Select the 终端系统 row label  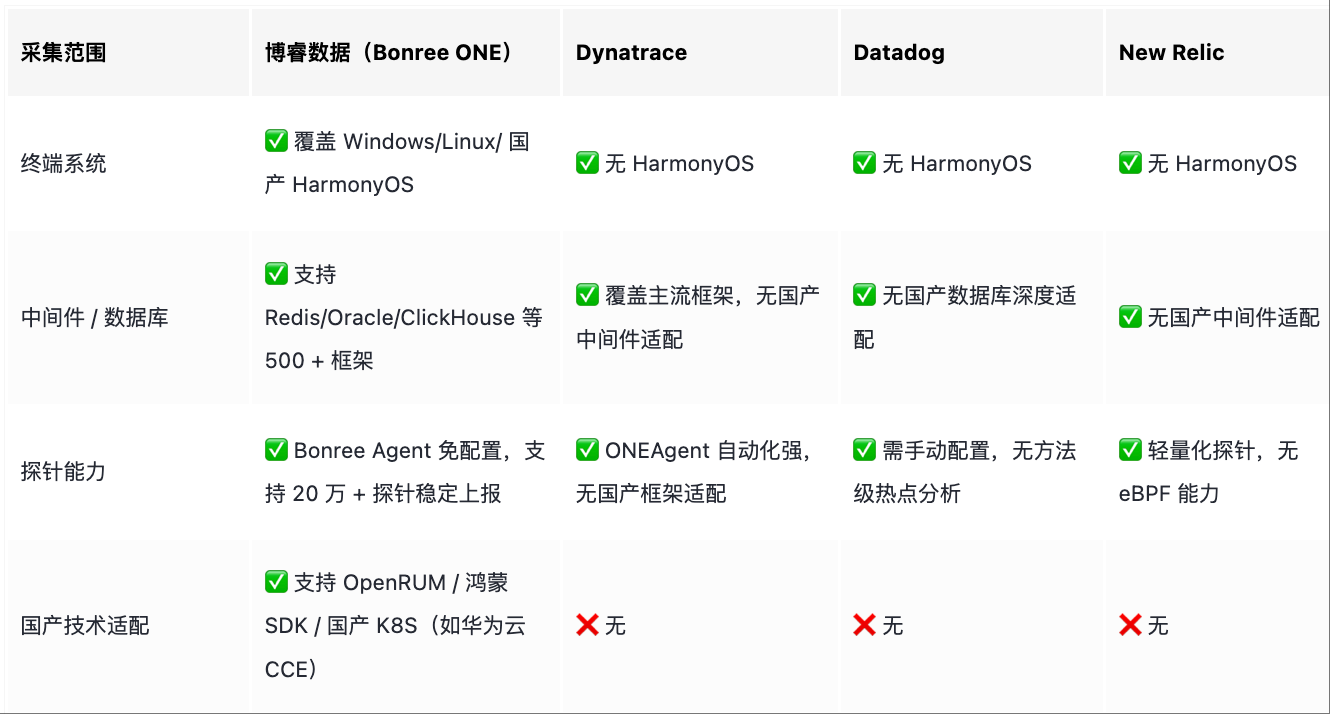pyautogui.click(x=63, y=164)
